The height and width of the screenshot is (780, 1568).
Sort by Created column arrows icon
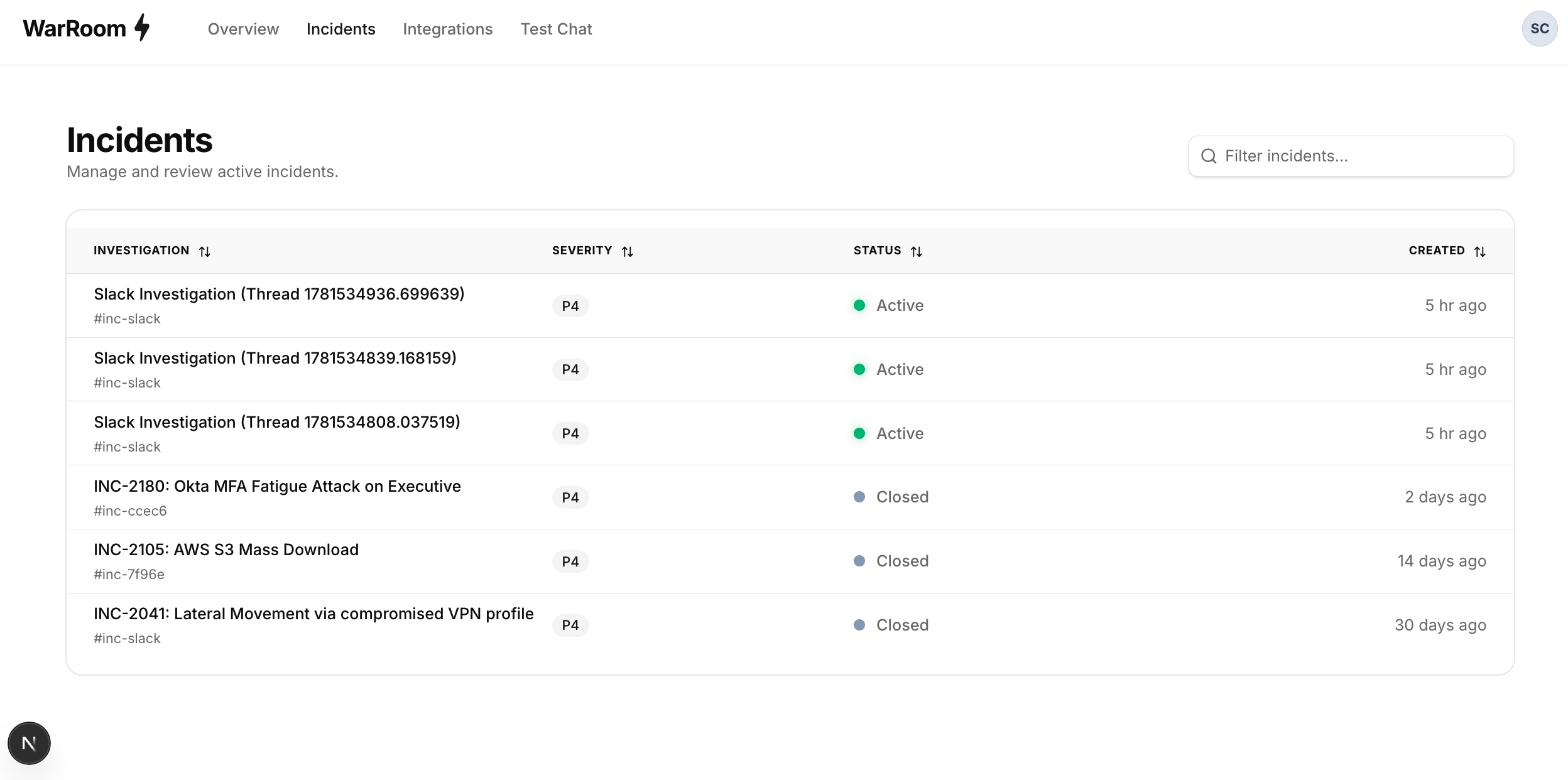pyautogui.click(x=1480, y=251)
